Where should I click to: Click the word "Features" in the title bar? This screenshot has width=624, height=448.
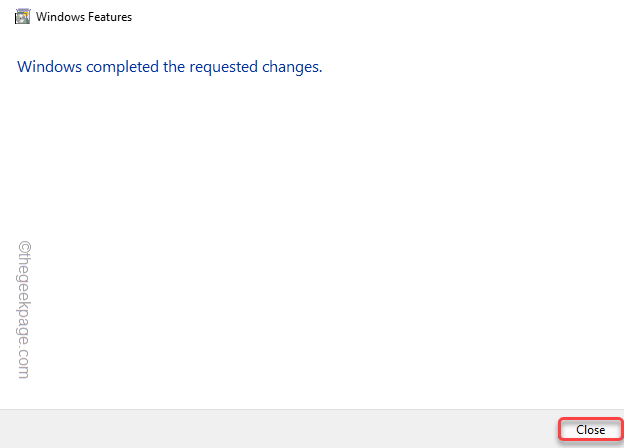click(110, 17)
